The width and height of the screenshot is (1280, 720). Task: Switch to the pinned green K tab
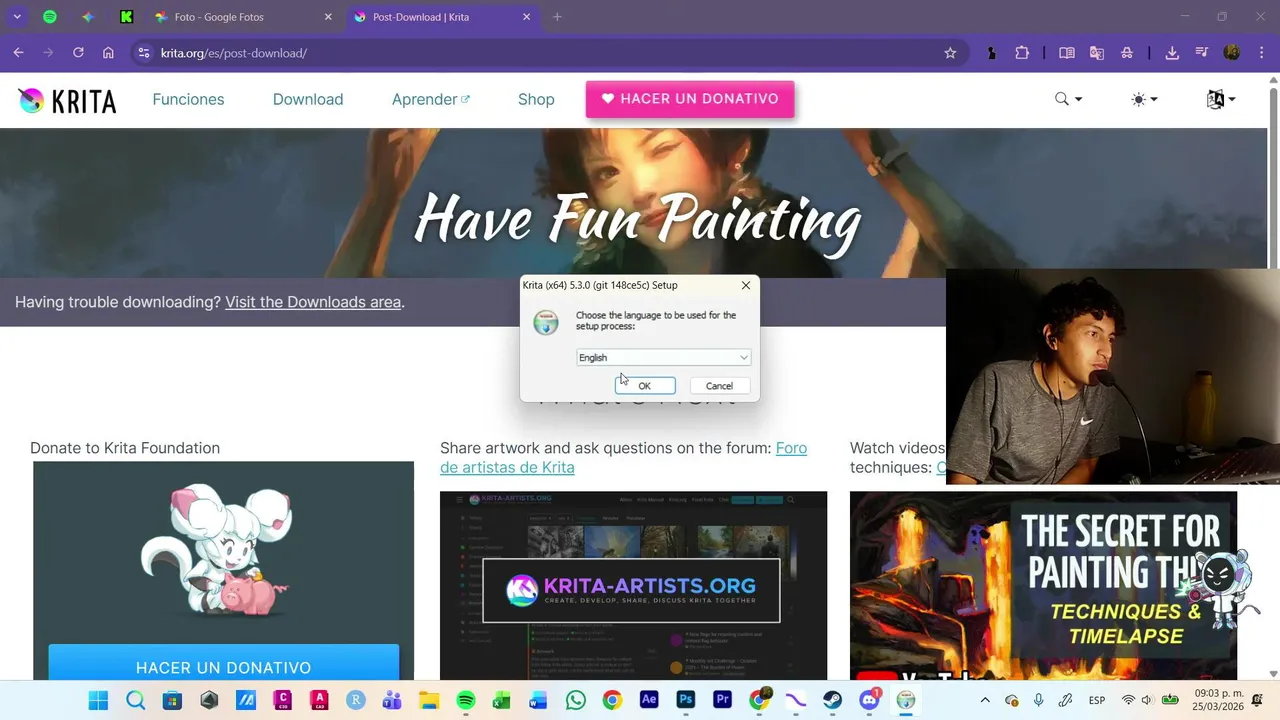pyautogui.click(x=126, y=17)
